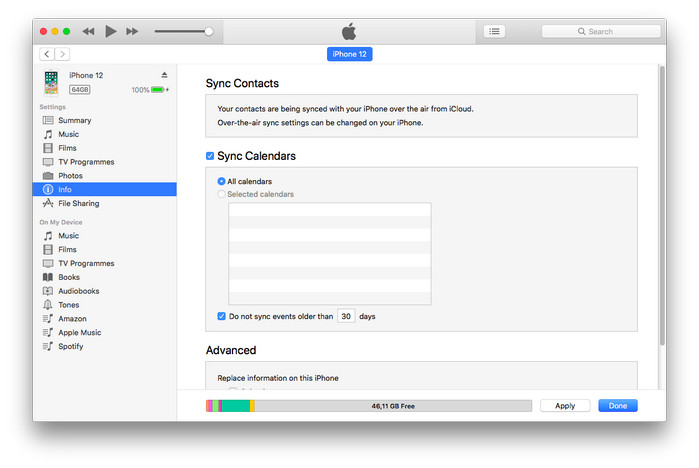Open Audiobooks on the device
This screenshot has width=699, height=468.
coord(104,291)
